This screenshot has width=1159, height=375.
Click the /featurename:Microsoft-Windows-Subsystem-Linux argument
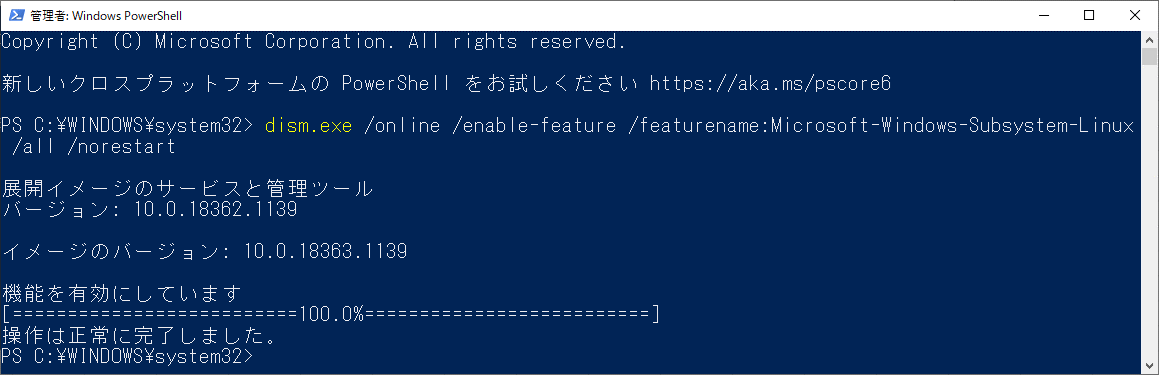pyautogui.click(x=880, y=126)
